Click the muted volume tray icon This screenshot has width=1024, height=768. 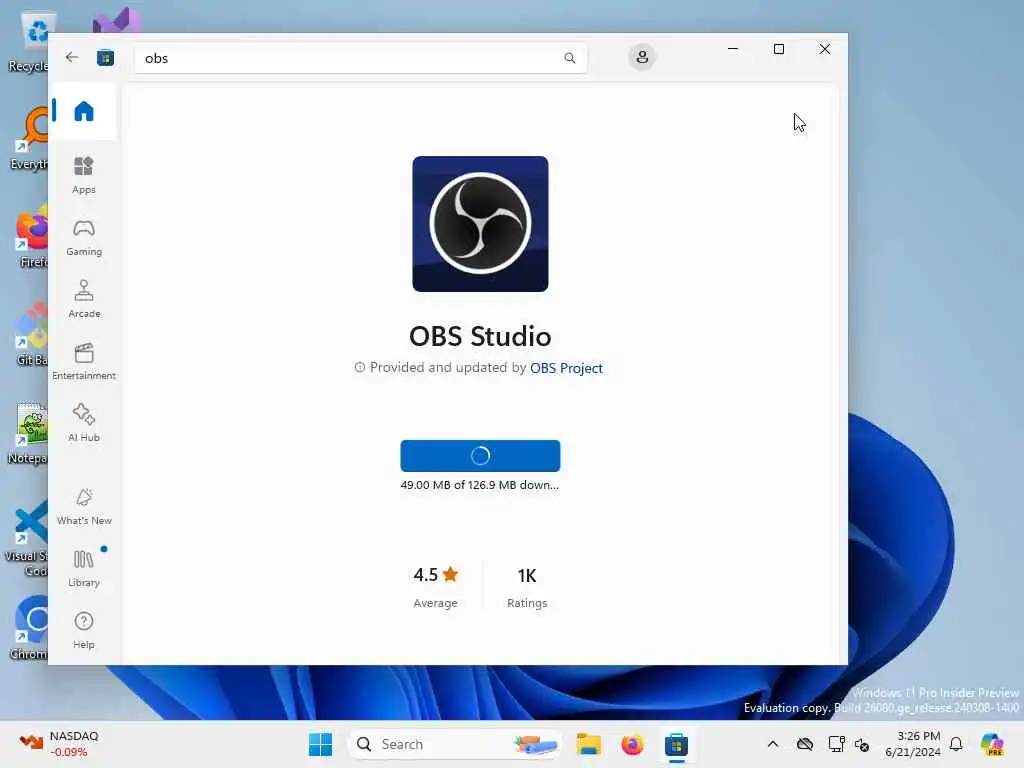[x=862, y=744]
